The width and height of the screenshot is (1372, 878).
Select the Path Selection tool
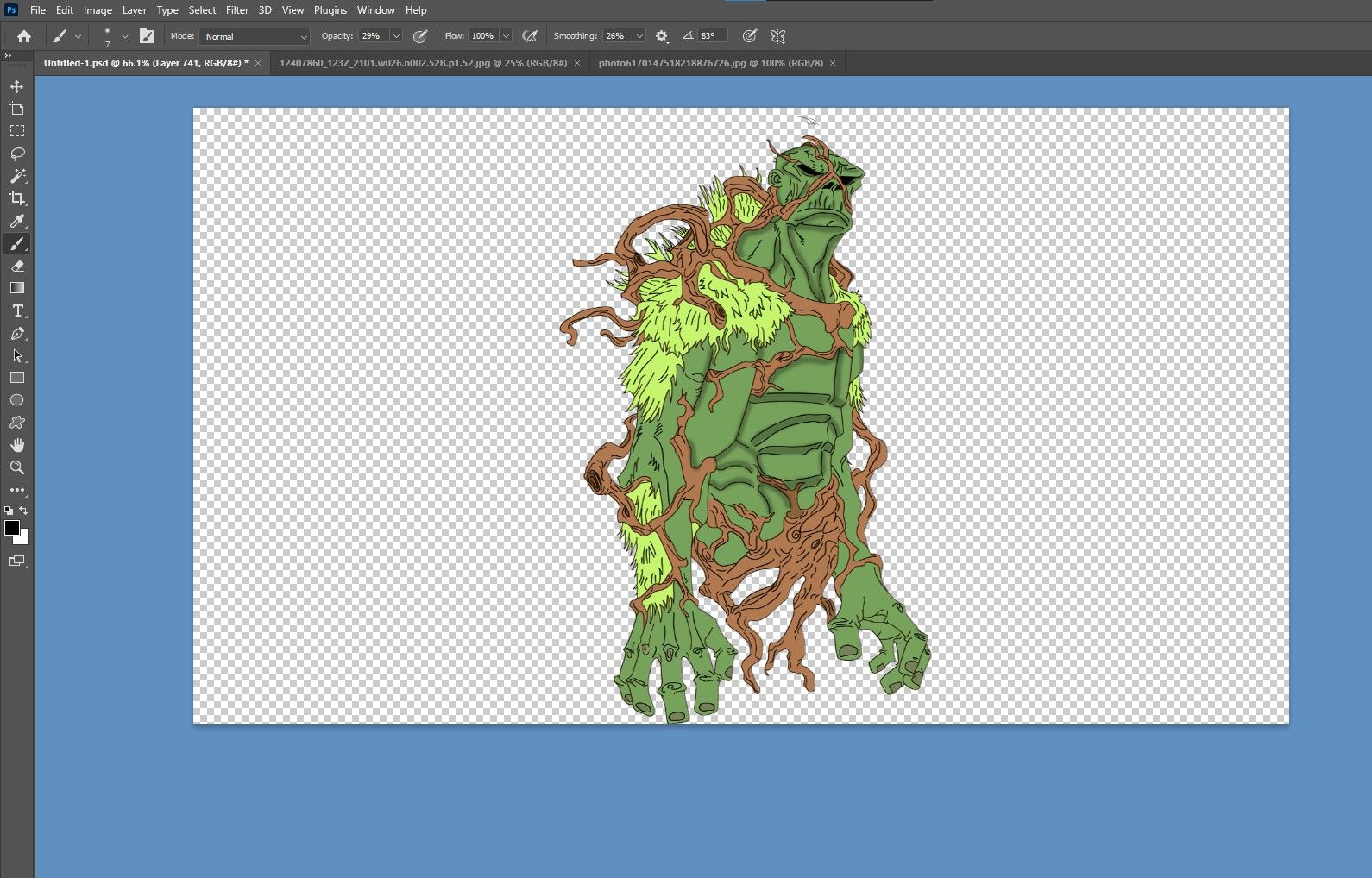(x=16, y=355)
